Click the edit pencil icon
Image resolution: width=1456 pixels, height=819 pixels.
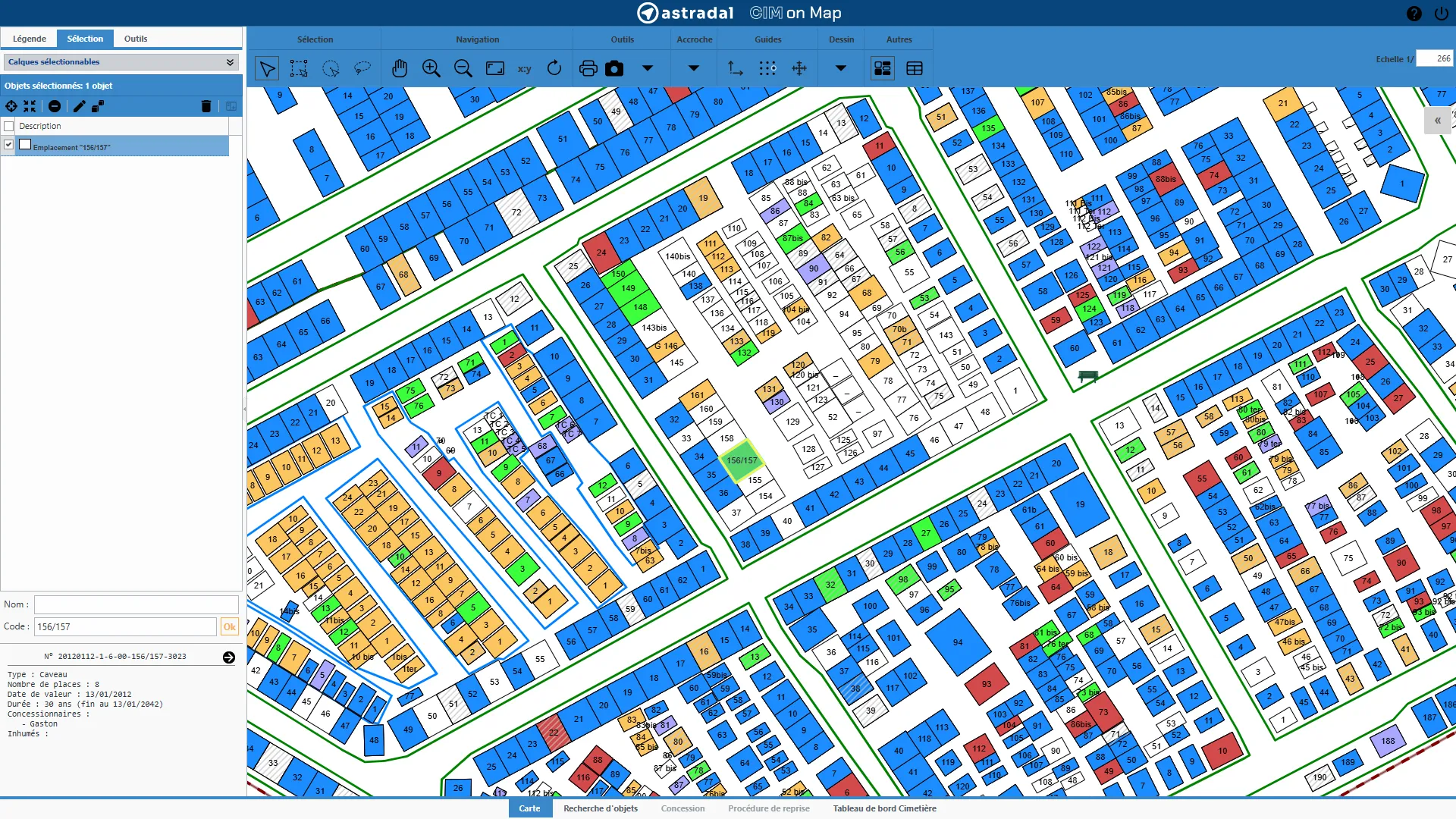point(79,106)
